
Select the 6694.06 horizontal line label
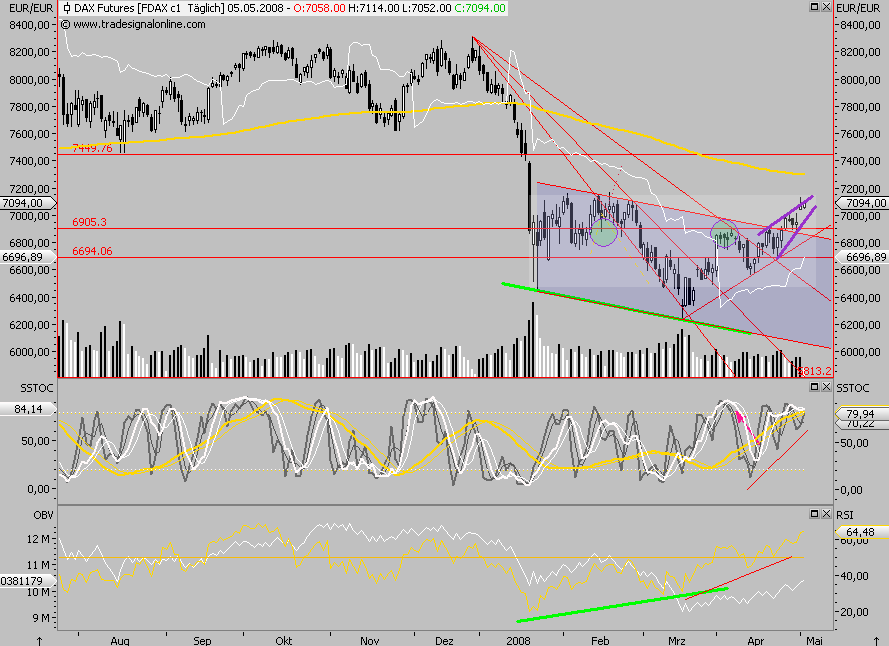pyautogui.click(x=92, y=251)
